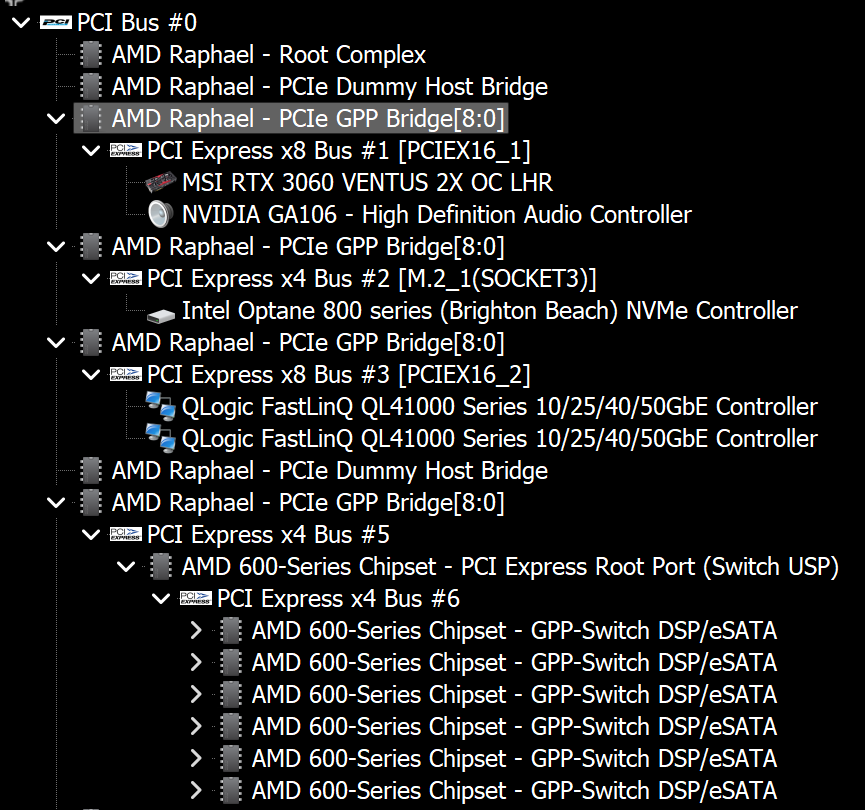Expand the last GPP-Switch DSP/eSATA entry

point(196,790)
